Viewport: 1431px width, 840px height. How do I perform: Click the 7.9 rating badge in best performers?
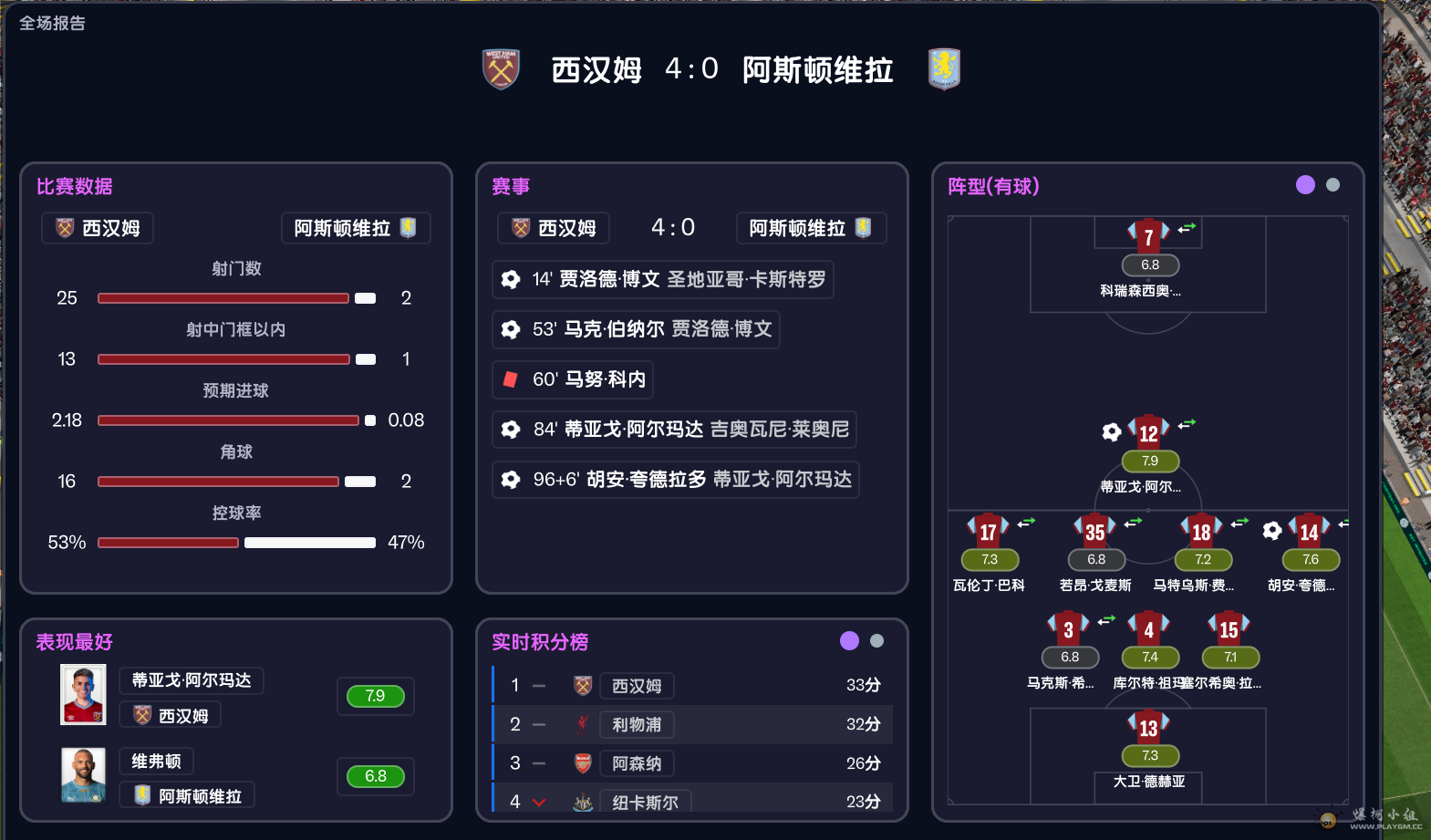pos(376,697)
